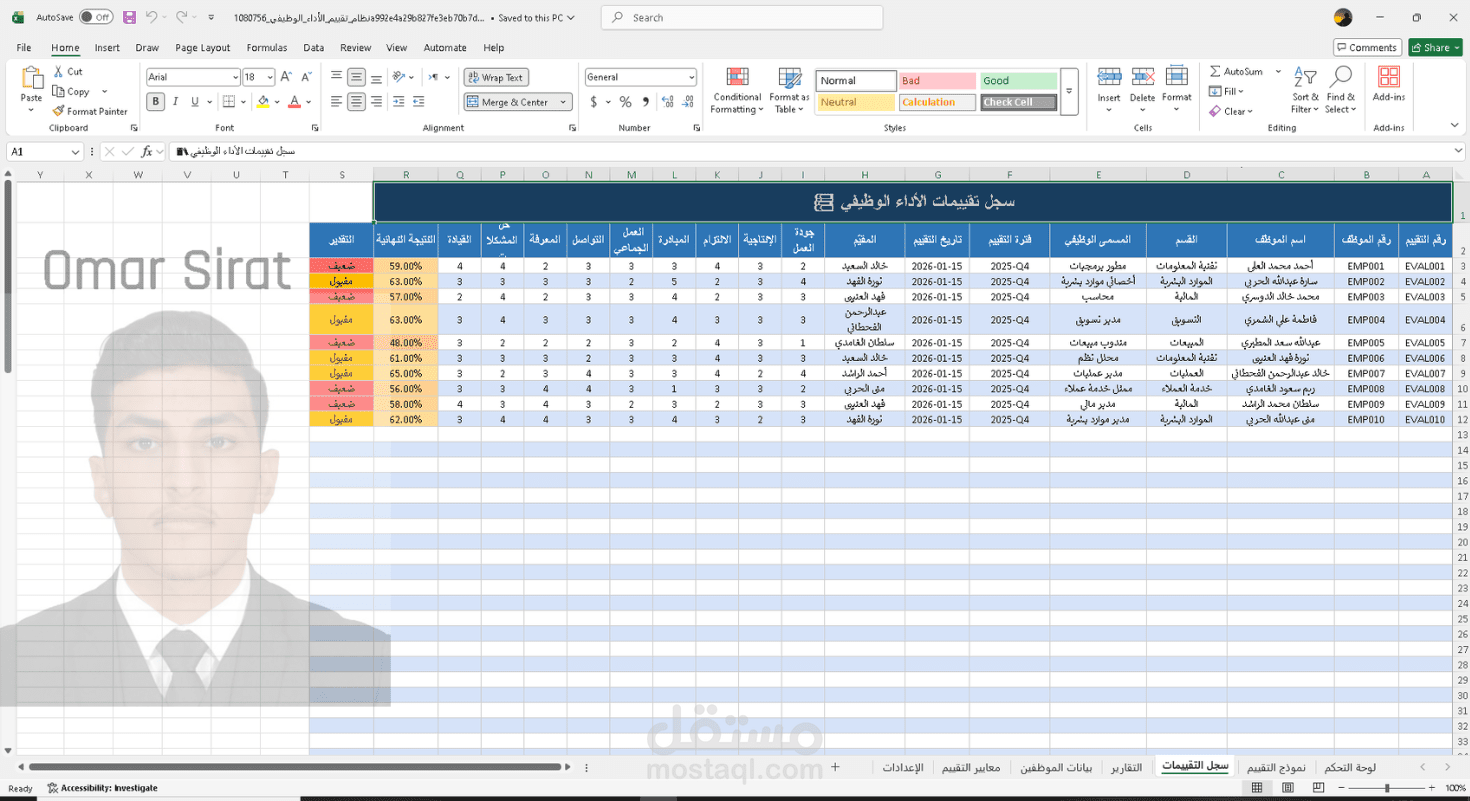Viewport: 1470px width, 801px height.
Task: Open the font name dropdown Arial
Action: coord(235,78)
